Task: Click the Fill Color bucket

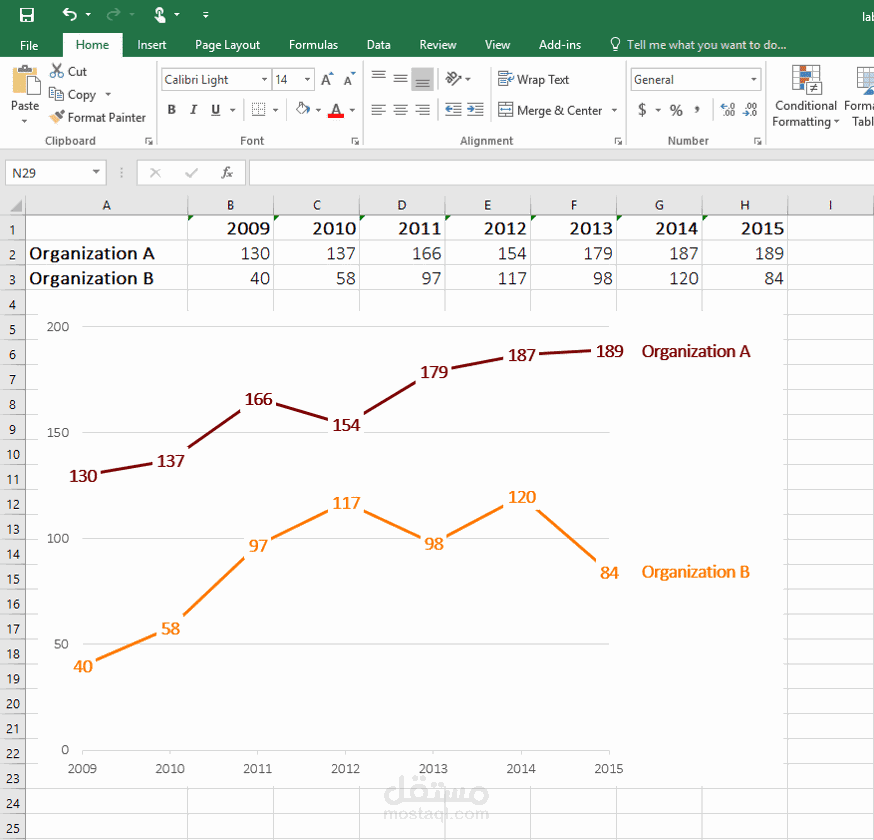Action: point(303,109)
